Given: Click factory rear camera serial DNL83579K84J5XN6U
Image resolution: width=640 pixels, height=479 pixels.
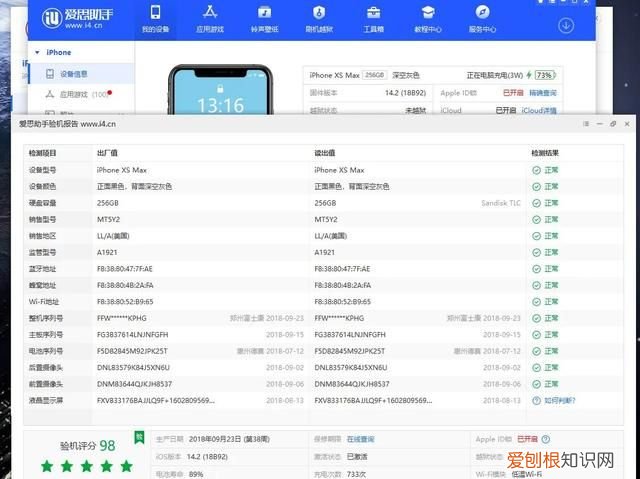Looking at the screenshot, I should (133, 368).
